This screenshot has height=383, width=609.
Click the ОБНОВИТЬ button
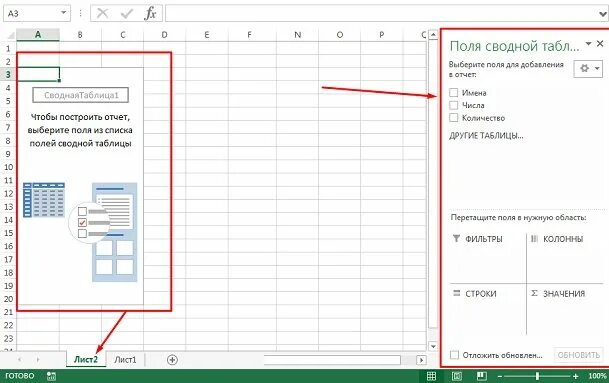pyautogui.click(x=579, y=355)
